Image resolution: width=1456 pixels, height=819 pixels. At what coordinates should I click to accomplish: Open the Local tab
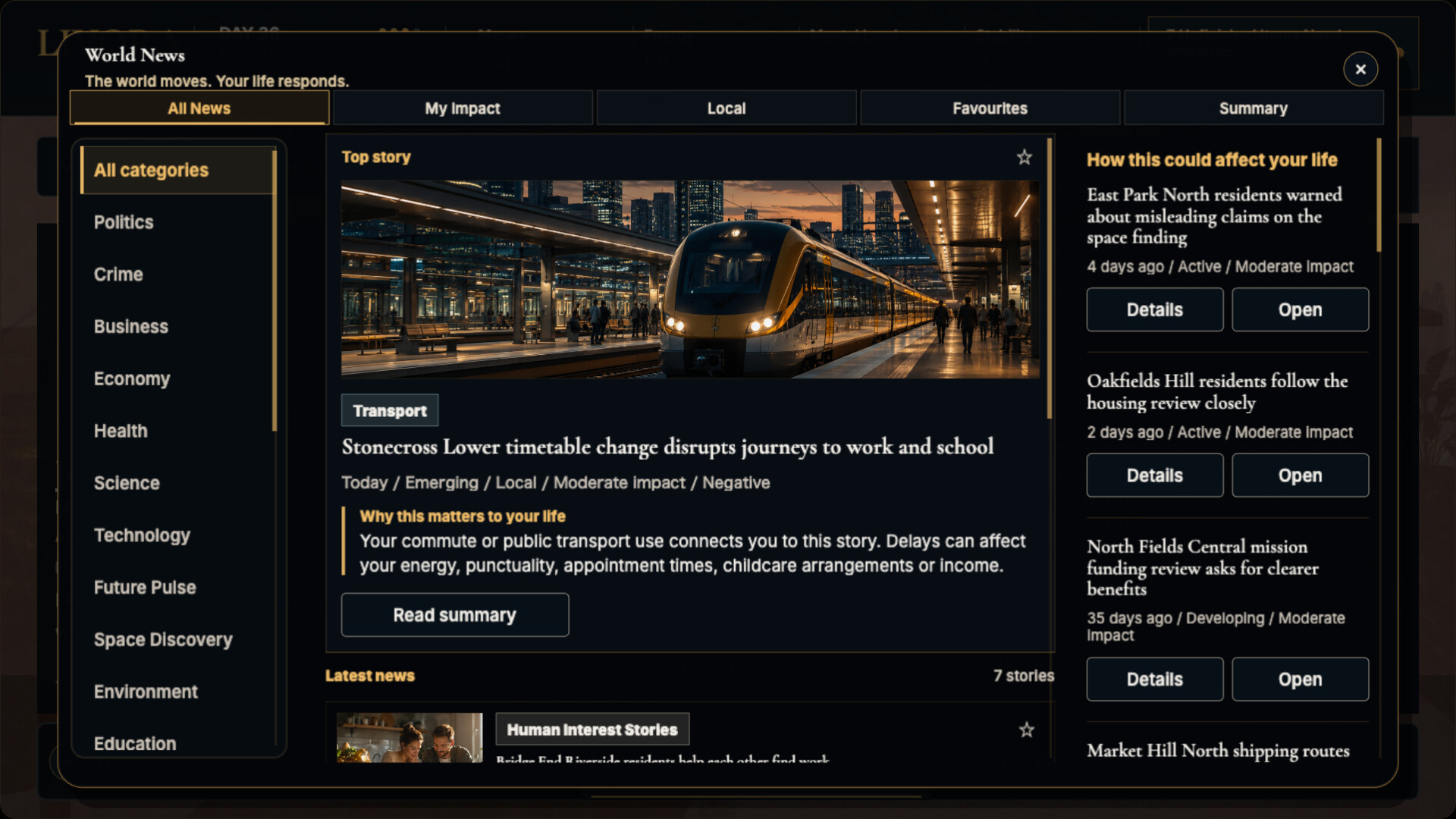point(726,108)
